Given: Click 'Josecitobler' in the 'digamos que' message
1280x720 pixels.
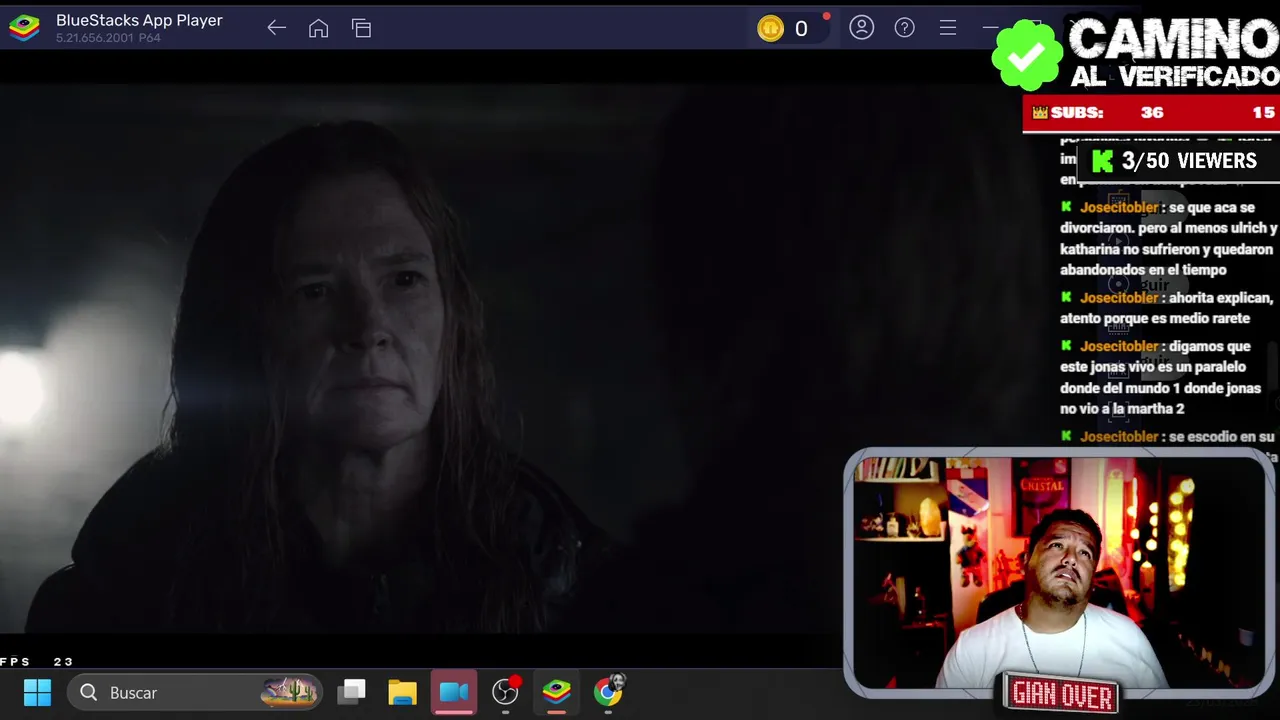Looking at the screenshot, I should (1119, 346).
